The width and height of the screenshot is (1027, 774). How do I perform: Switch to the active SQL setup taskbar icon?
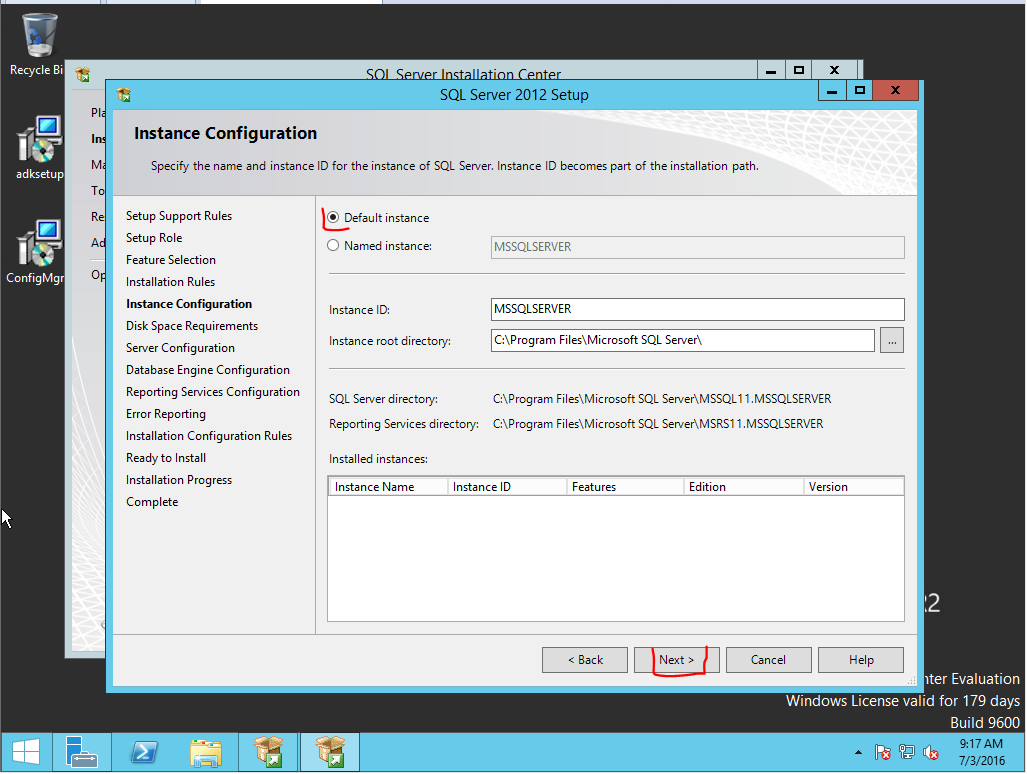click(x=329, y=752)
